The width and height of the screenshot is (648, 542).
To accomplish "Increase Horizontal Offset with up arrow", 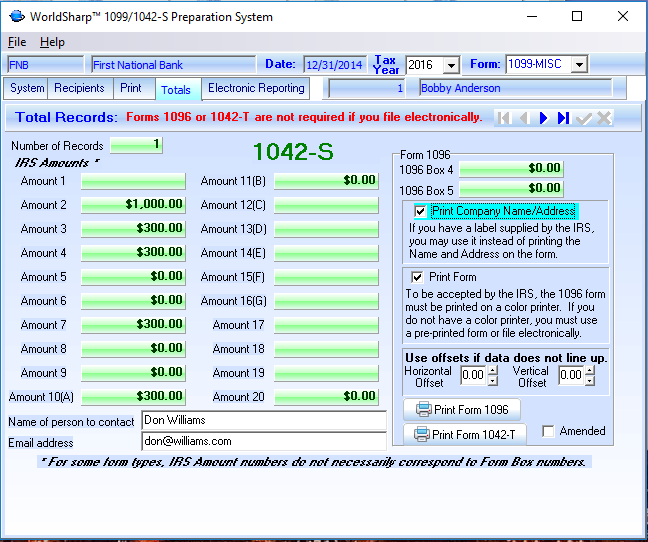I will tap(493, 370).
